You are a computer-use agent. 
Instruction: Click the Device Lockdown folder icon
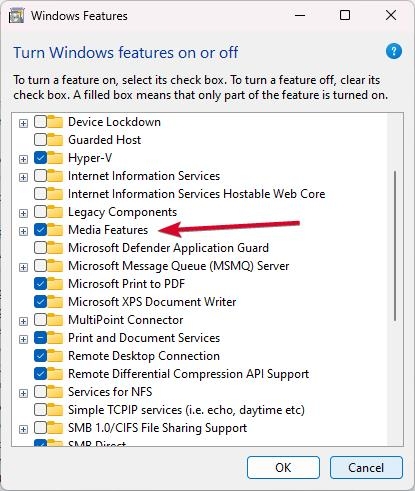coord(55,122)
